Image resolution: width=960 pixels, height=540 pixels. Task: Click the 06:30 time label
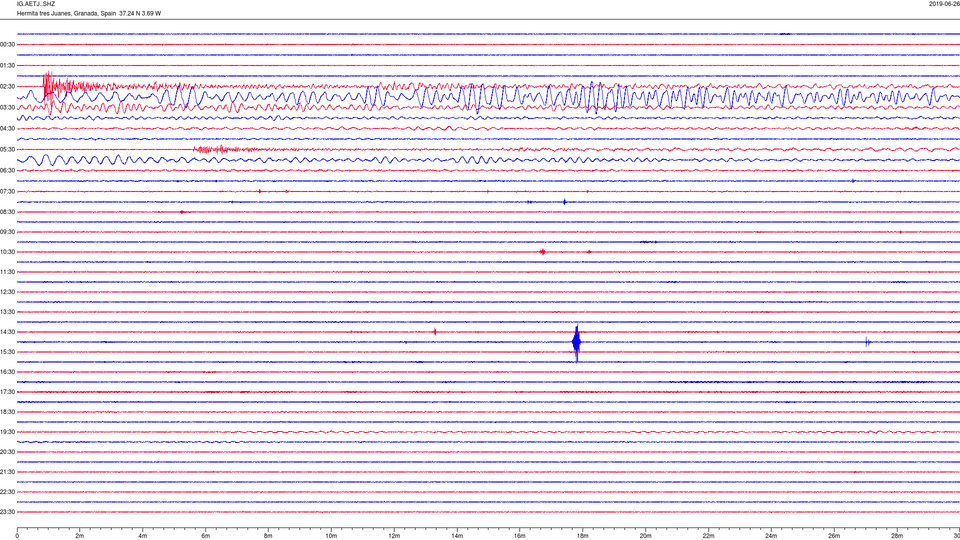click(x=7, y=171)
